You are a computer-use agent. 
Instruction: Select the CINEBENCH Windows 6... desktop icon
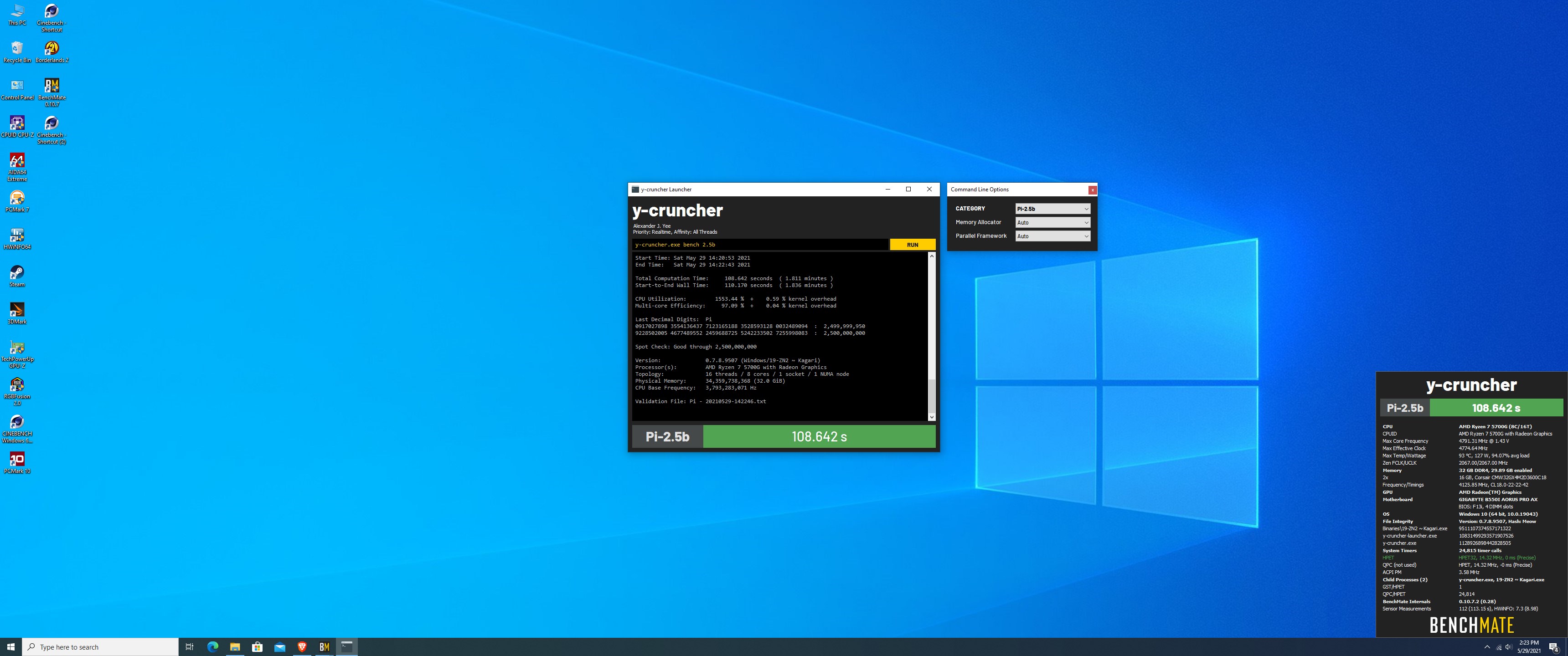coord(17,429)
